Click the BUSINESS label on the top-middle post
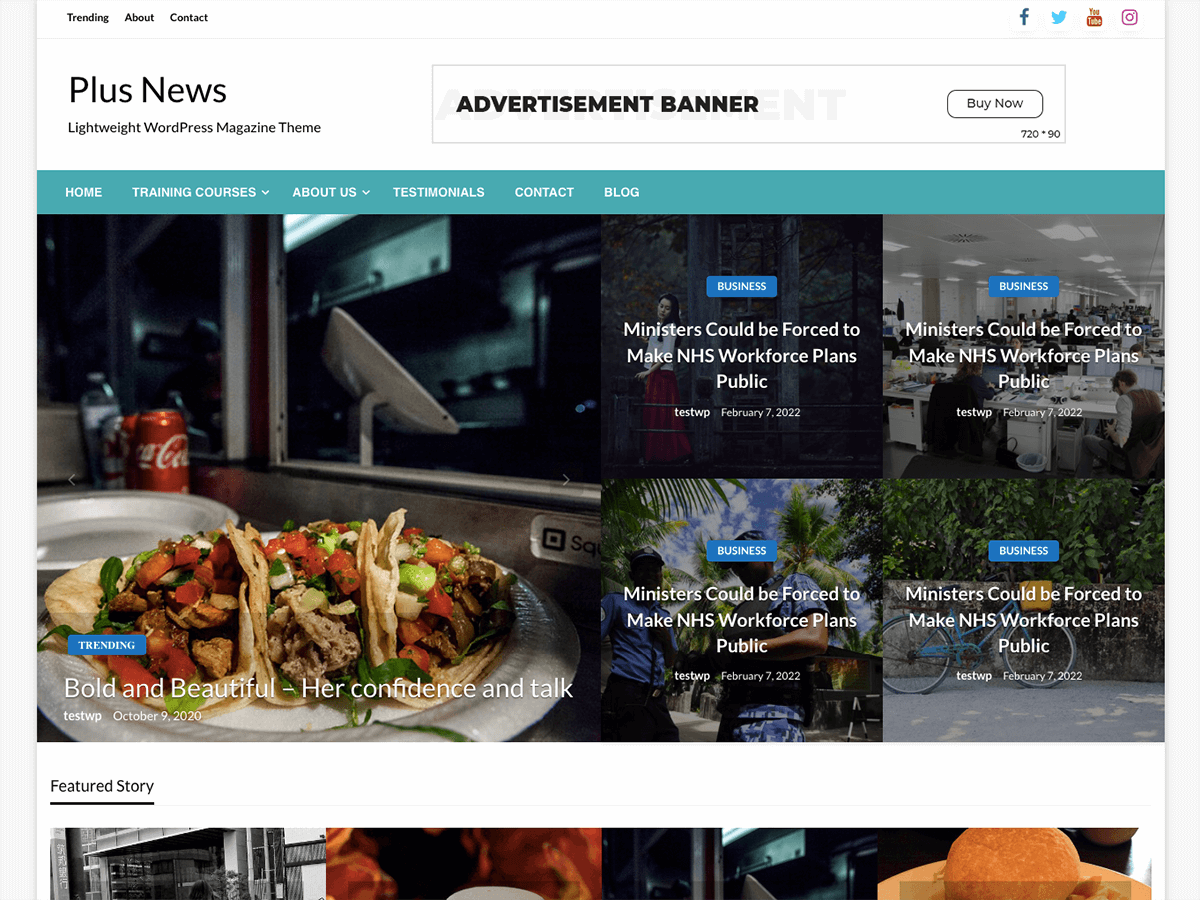1200x900 pixels. coord(741,286)
